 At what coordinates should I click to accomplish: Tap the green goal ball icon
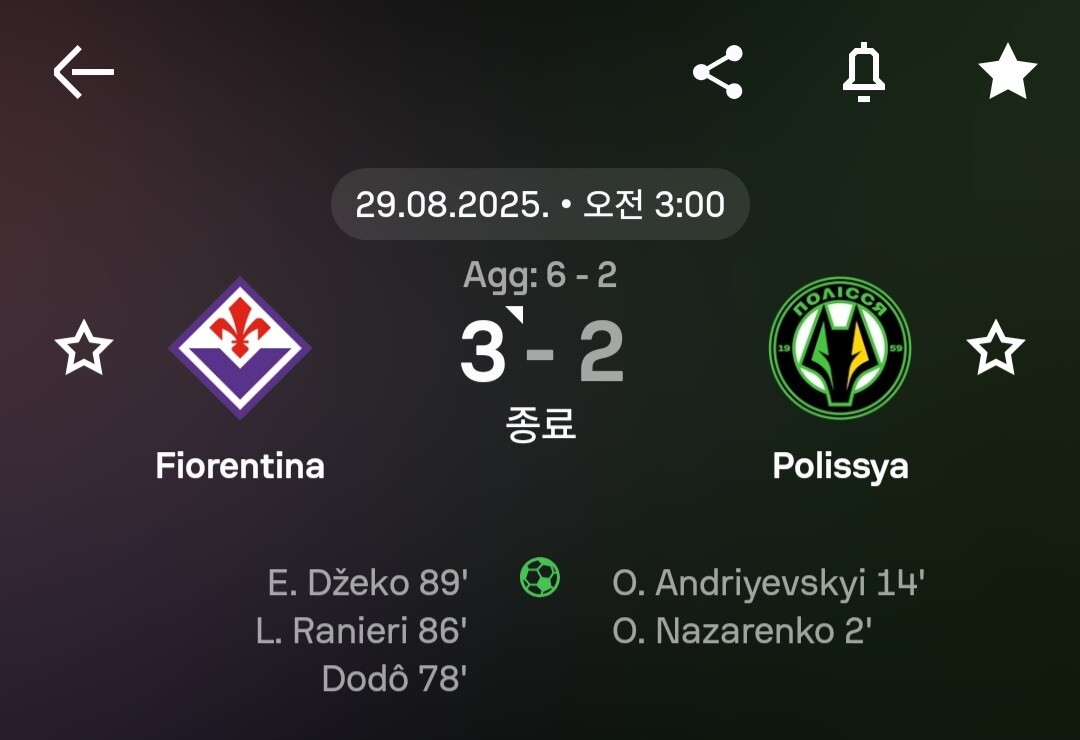tap(540, 578)
